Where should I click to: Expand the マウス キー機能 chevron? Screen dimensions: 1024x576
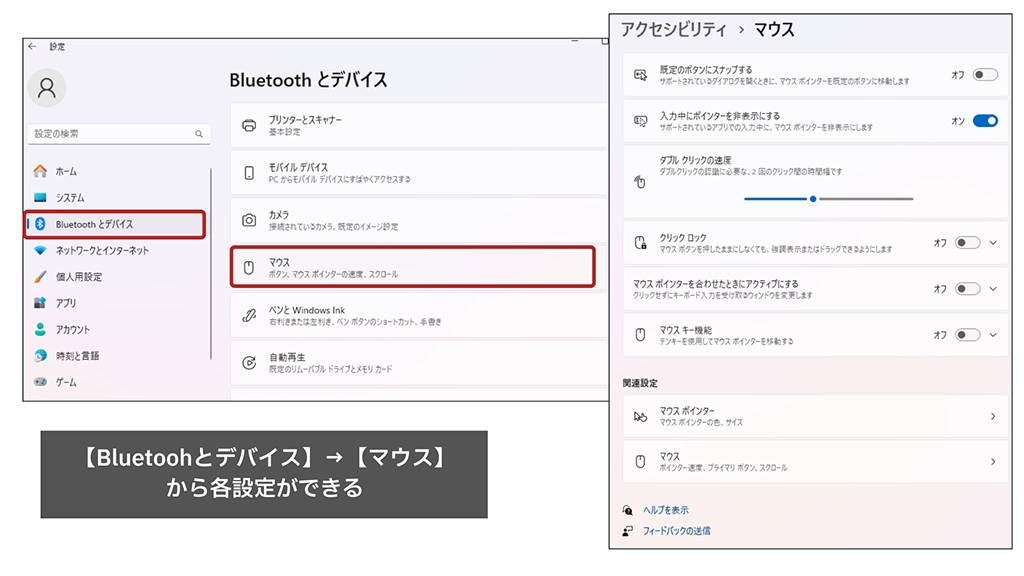(993, 335)
